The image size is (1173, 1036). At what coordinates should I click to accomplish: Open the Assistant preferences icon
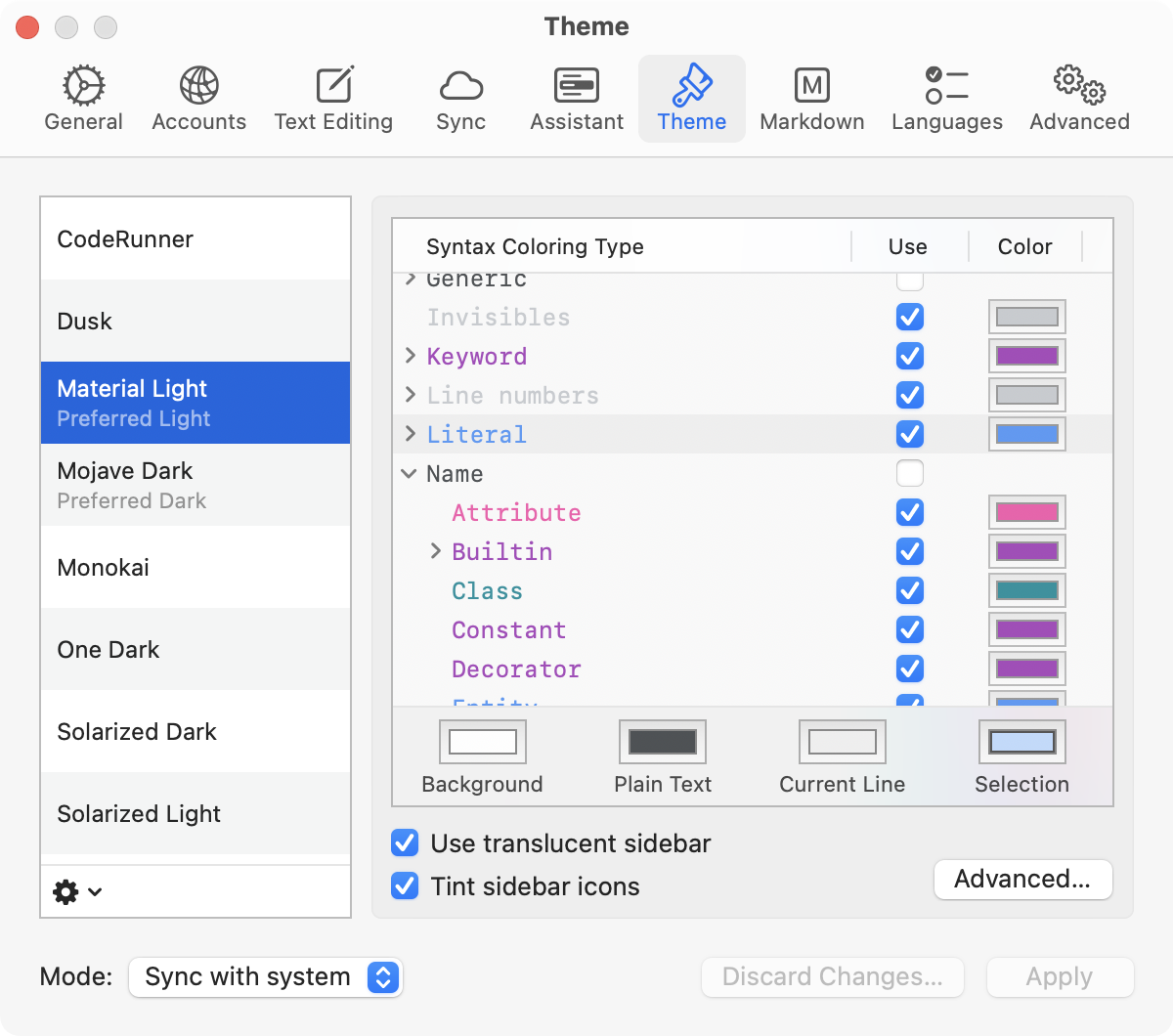pos(577,85)
